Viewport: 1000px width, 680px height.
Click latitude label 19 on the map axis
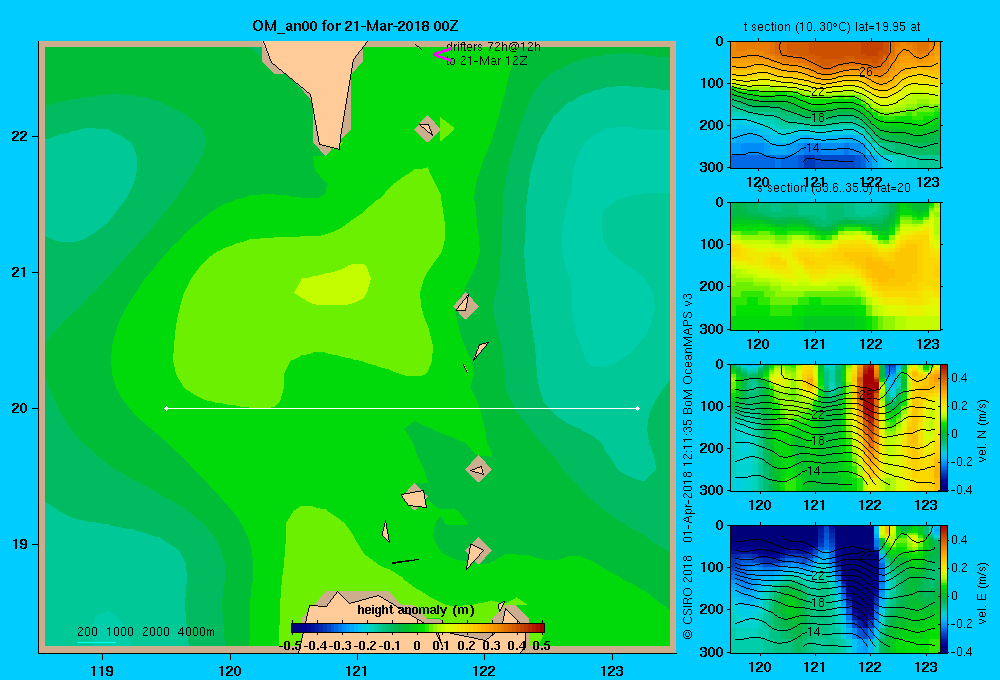[20, 544]
